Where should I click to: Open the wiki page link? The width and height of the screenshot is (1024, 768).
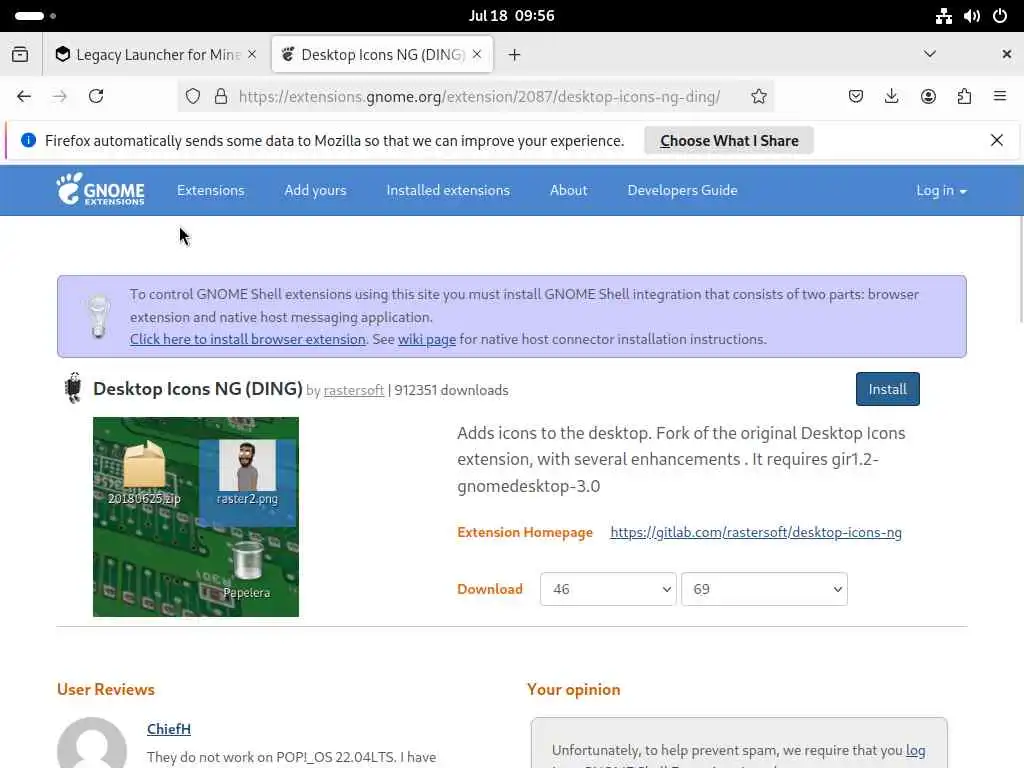coord(427,339)
